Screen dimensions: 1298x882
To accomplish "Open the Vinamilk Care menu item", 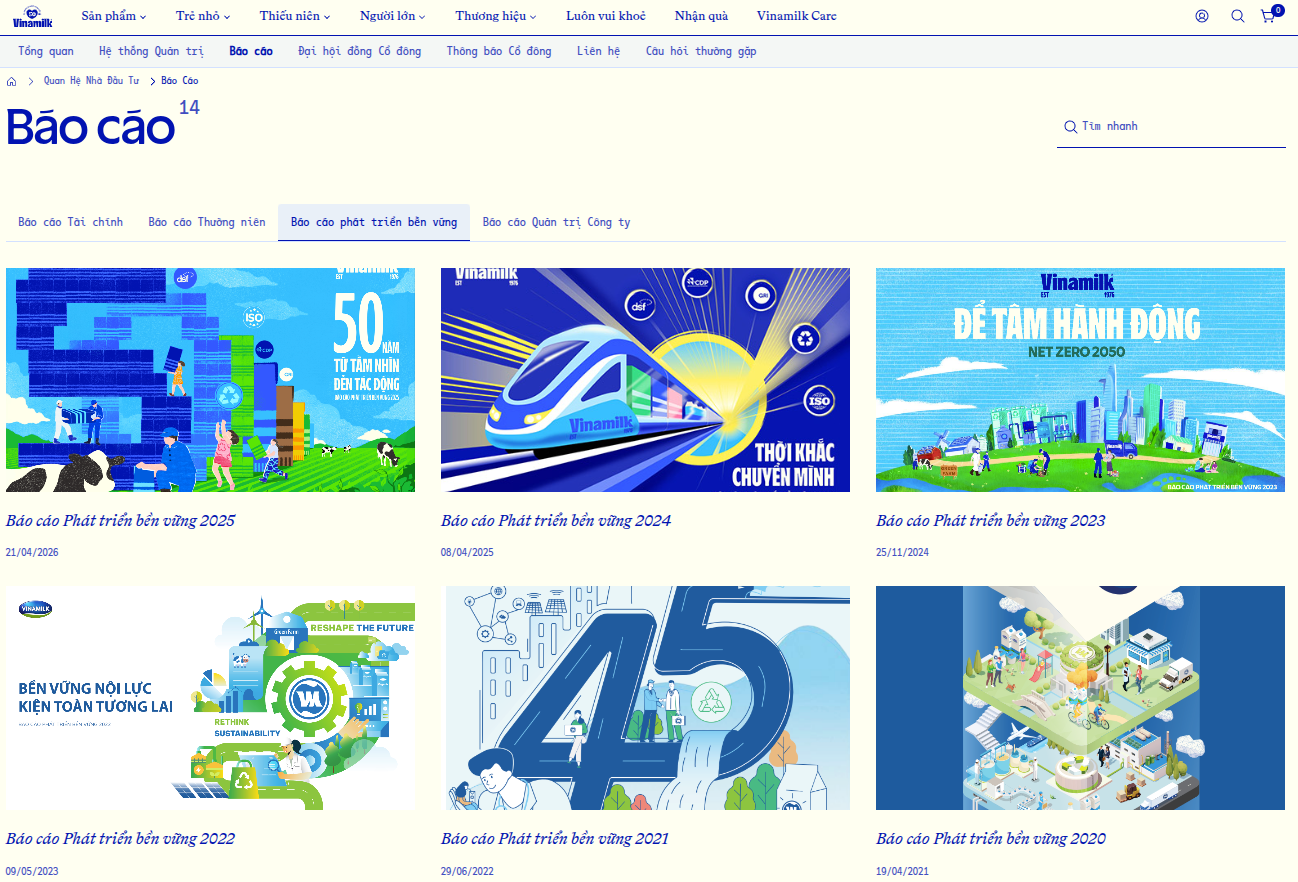I will (797, 16).
